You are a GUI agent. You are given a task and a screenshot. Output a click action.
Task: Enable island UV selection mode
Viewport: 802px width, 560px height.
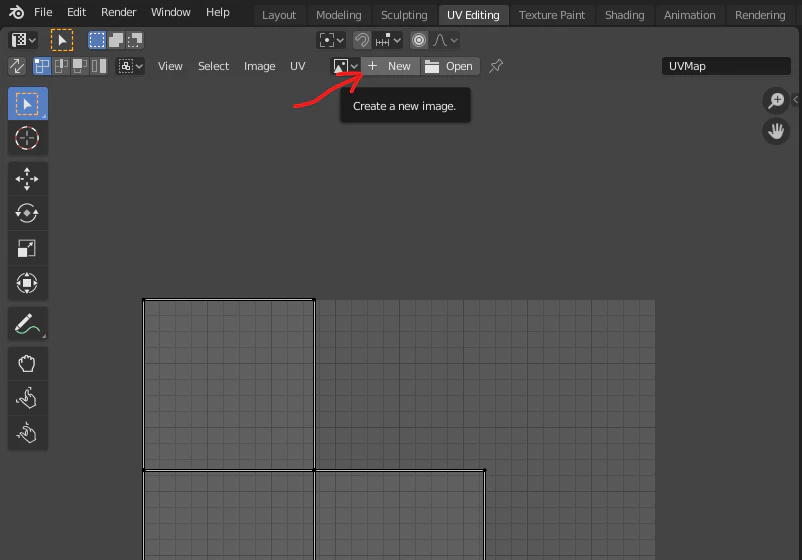tap(99, 66)
